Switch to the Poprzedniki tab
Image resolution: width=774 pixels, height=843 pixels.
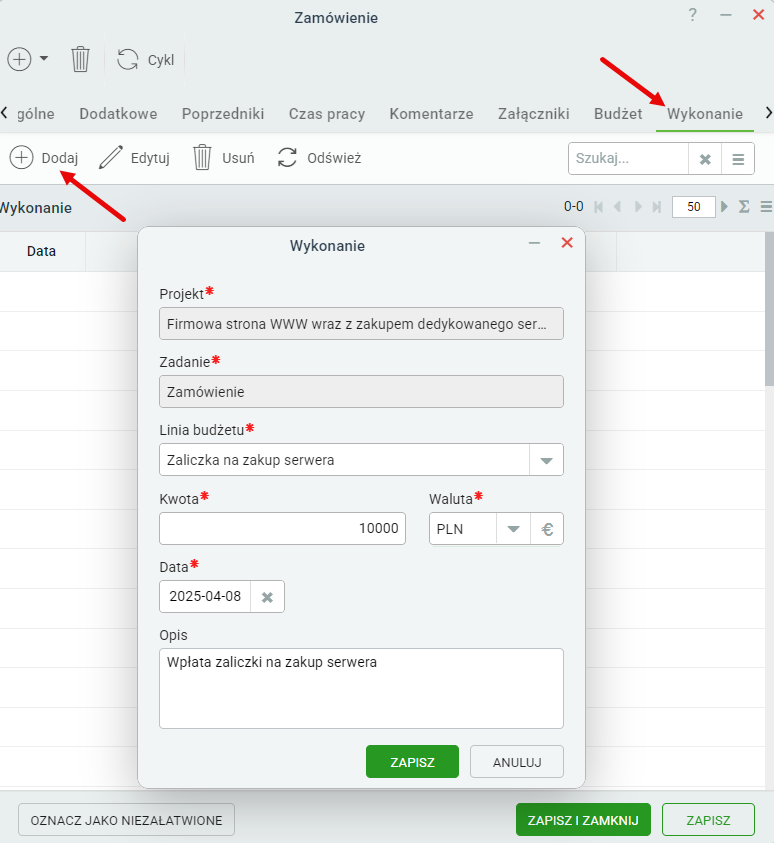click(x=223, y=114)
